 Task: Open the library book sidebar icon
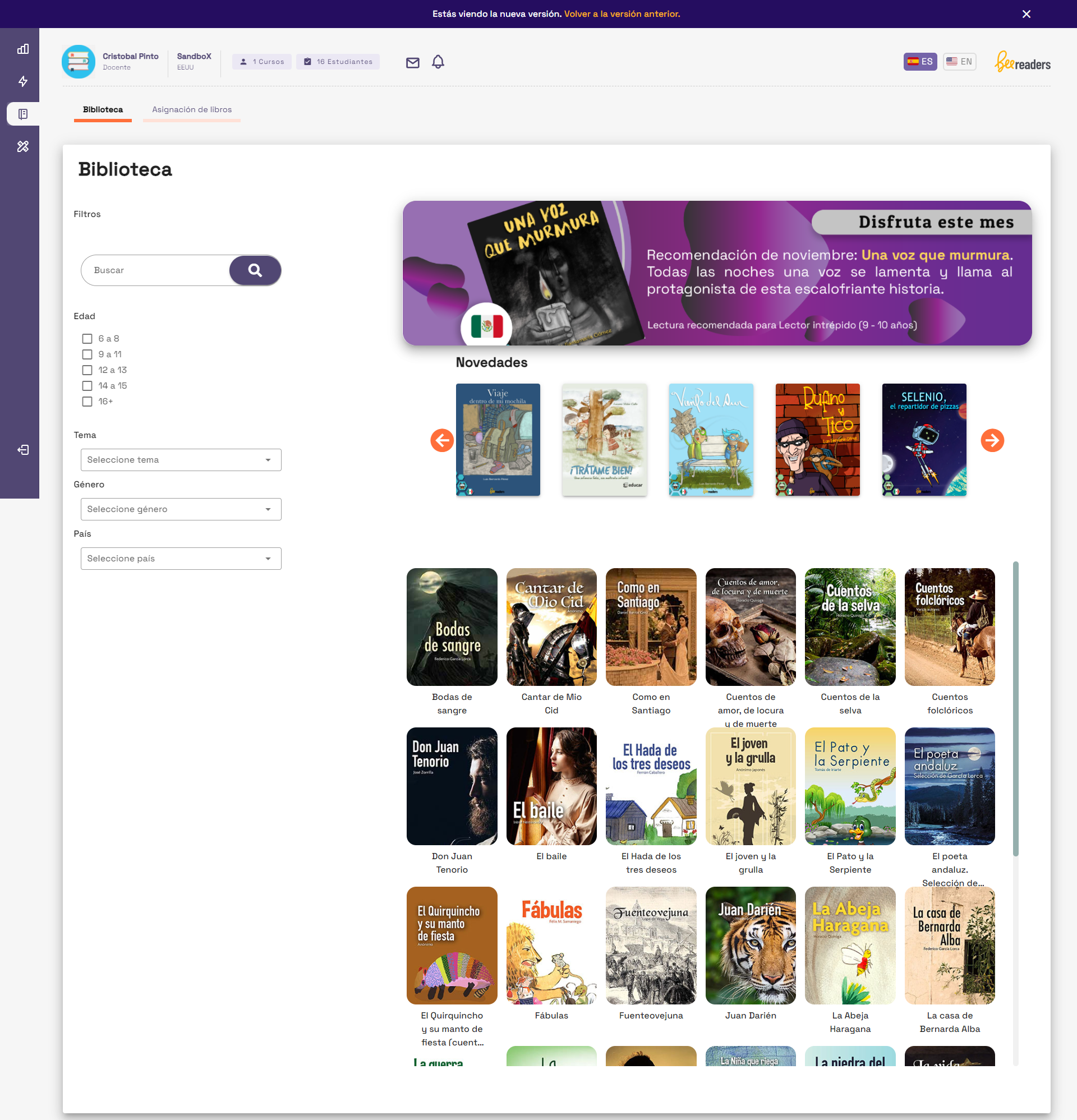pyautogui.click(x=23, y=114)
